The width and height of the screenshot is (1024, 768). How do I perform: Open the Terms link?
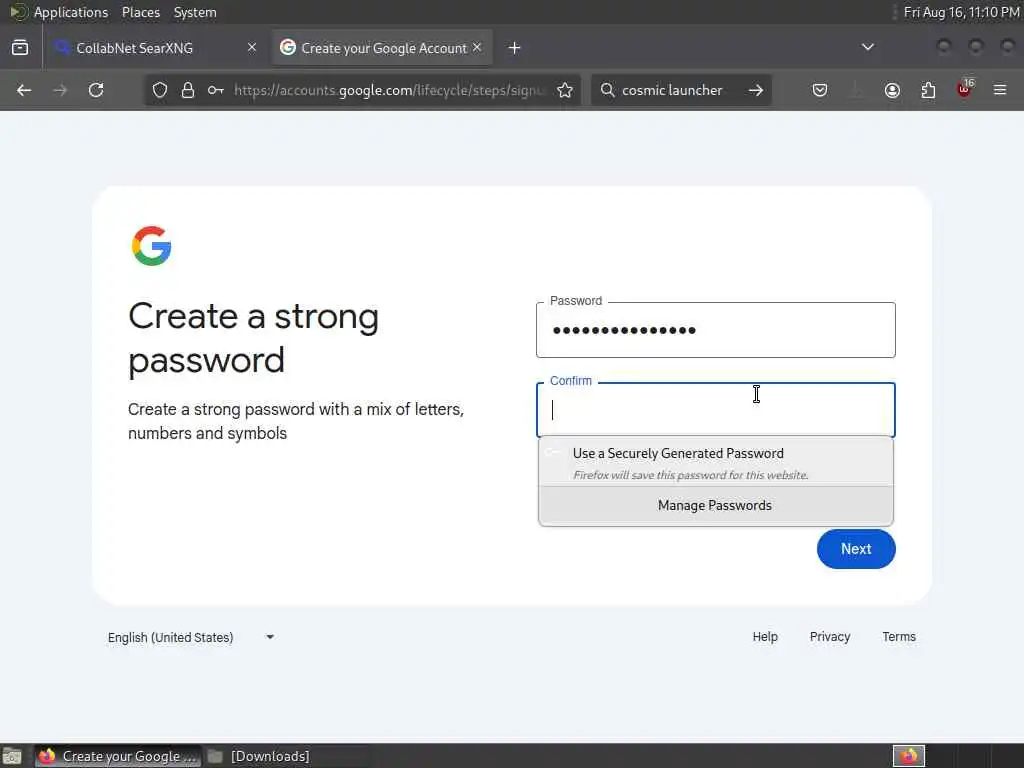coord(899,637)
